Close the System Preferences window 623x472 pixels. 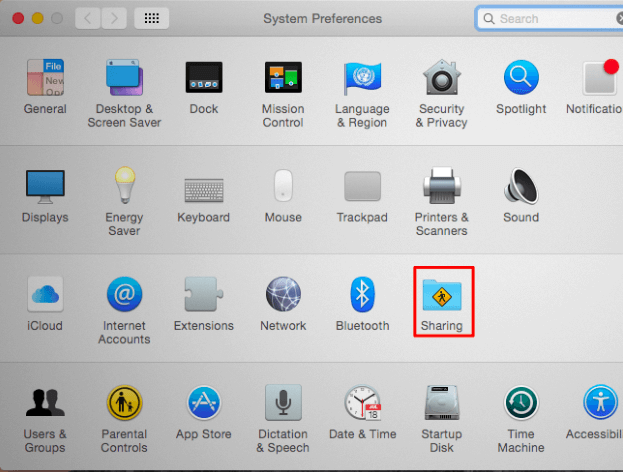18,18
